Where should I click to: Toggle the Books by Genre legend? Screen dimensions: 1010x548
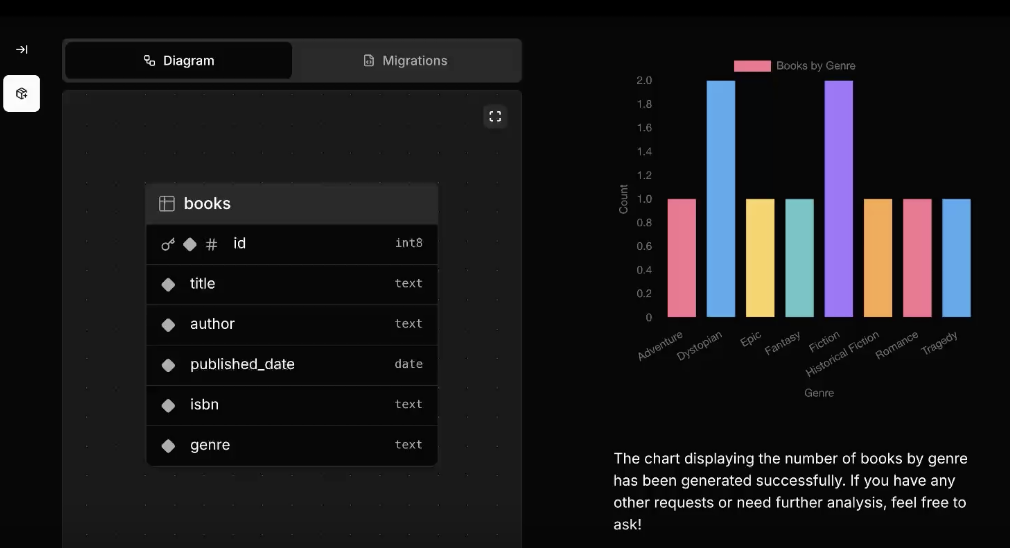[x=794, y=66]
